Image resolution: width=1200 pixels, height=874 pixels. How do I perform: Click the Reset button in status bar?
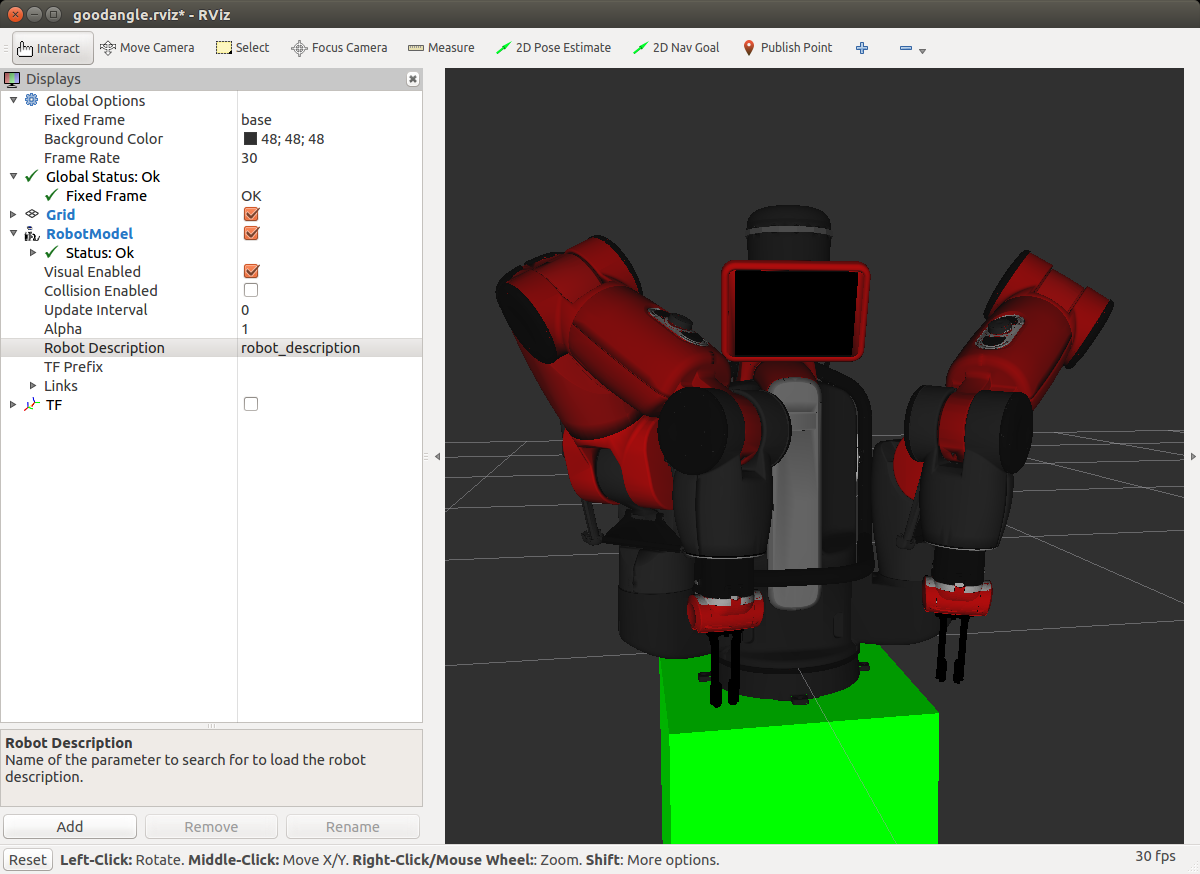(x=28, y=860)
